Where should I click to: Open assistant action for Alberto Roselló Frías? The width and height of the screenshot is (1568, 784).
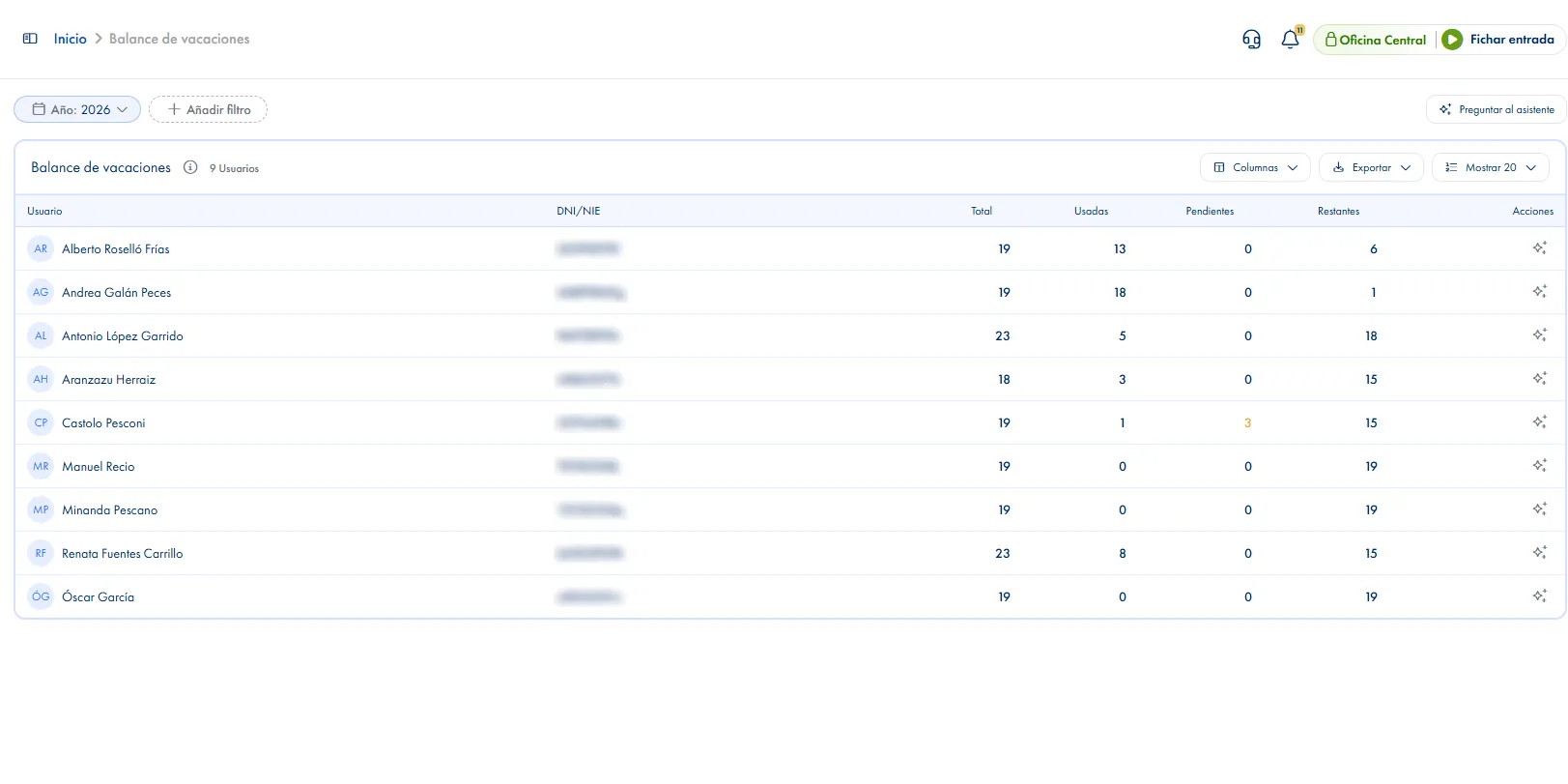click(1539, 248)
